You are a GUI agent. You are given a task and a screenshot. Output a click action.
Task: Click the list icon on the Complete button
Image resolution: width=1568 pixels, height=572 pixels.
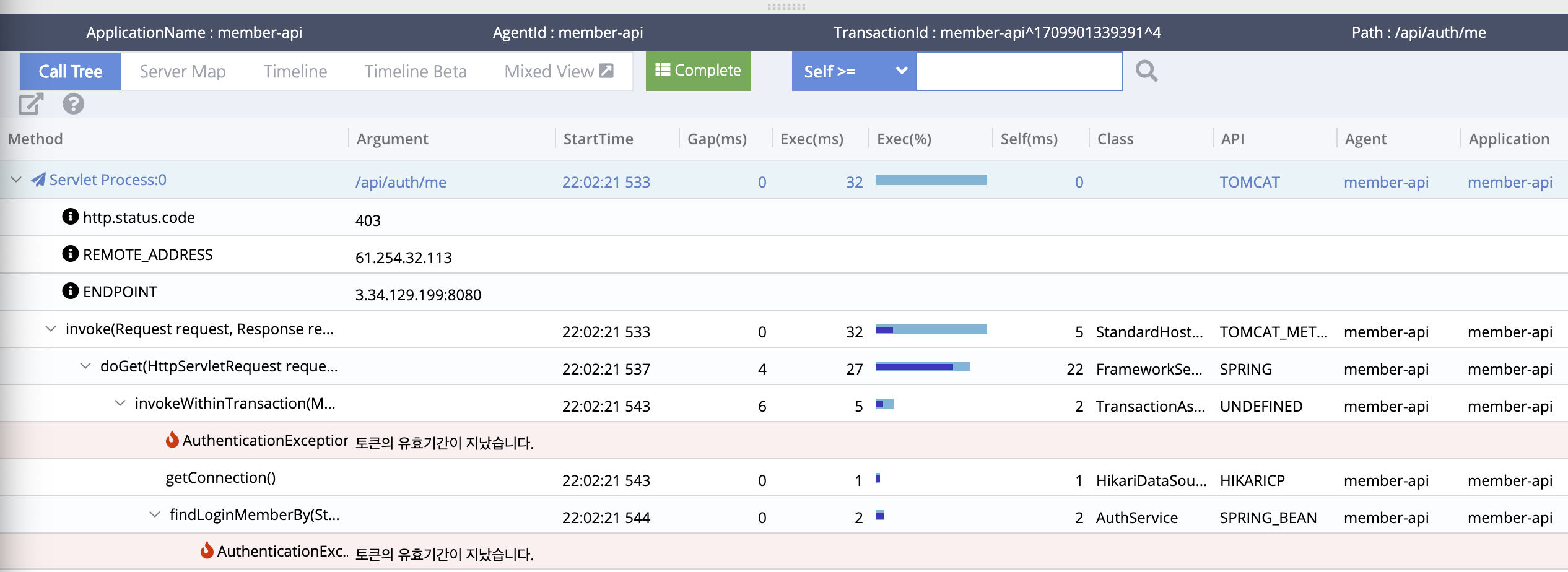663,70
